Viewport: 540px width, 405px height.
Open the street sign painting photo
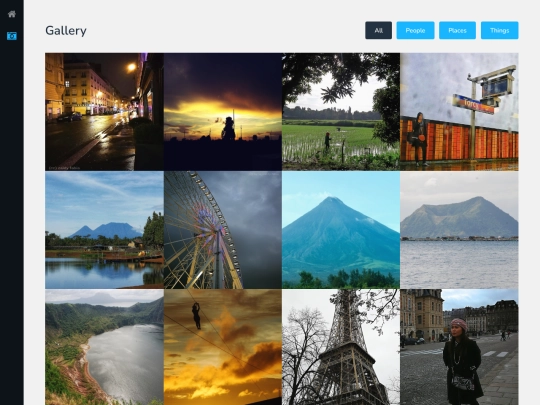click(459, 112)
